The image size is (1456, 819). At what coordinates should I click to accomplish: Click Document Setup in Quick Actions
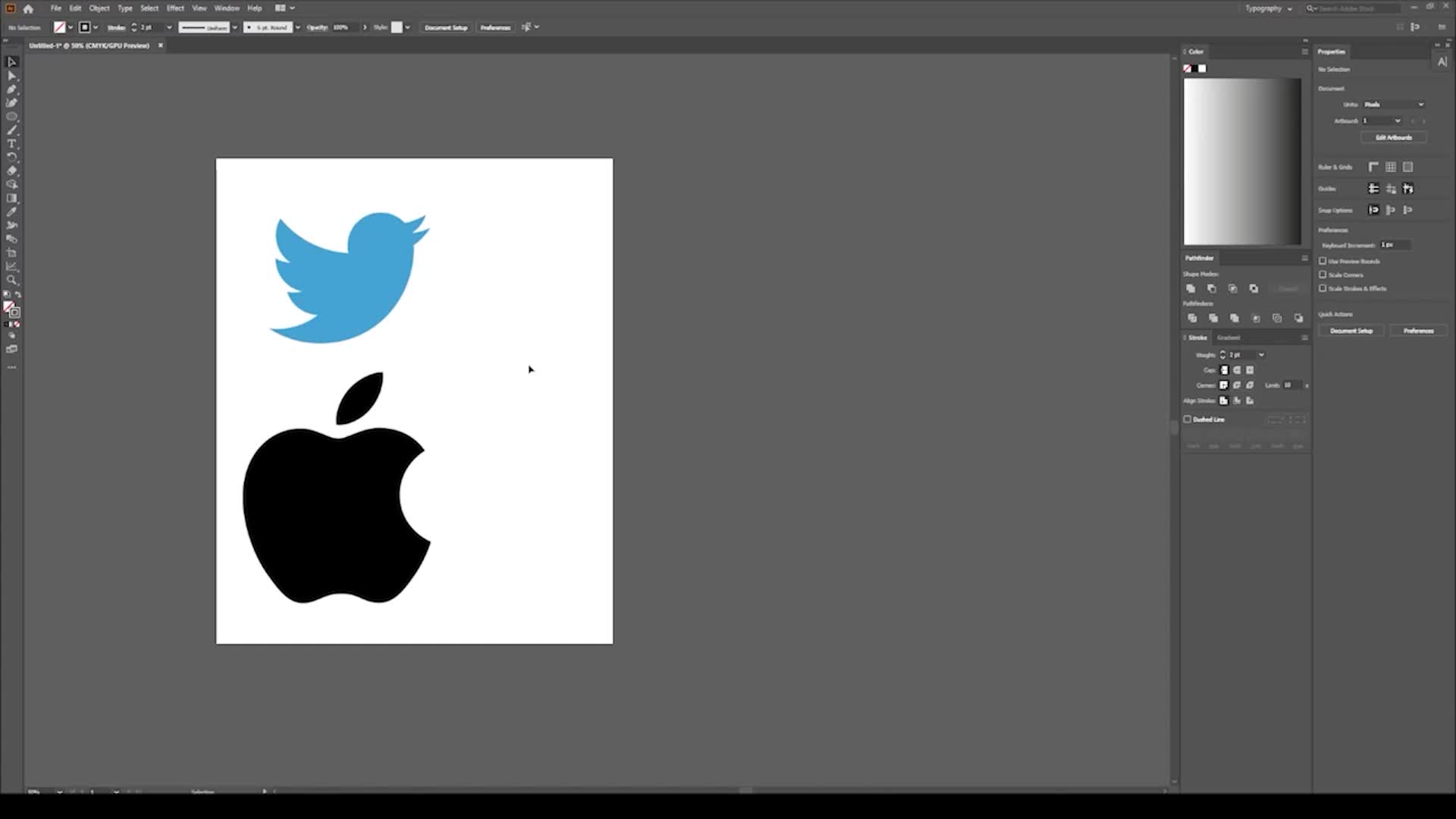1351,331
